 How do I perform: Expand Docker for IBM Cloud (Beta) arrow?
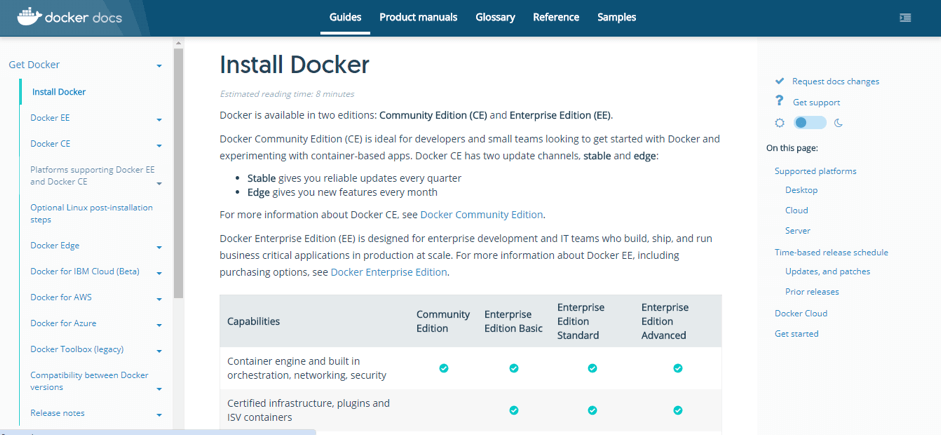point(159,273)
